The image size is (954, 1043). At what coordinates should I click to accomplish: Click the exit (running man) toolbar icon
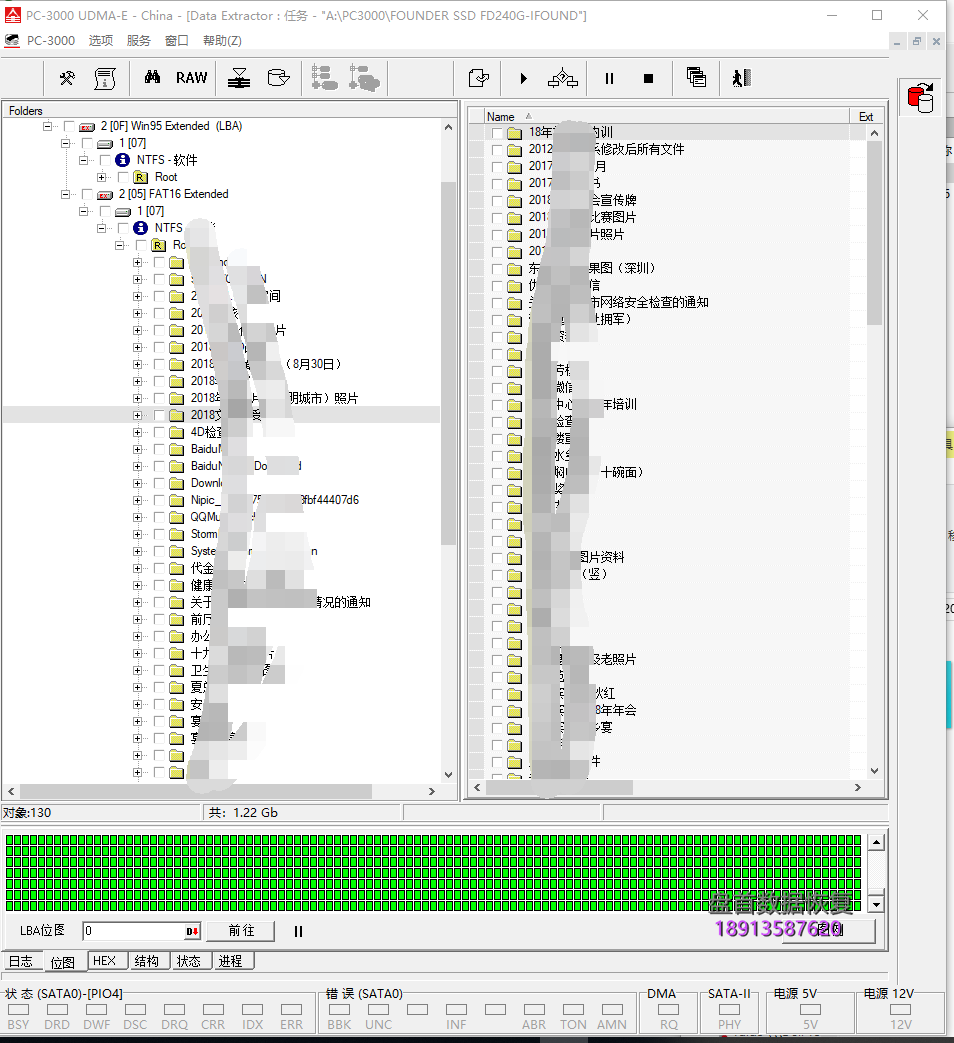point(740,78)
